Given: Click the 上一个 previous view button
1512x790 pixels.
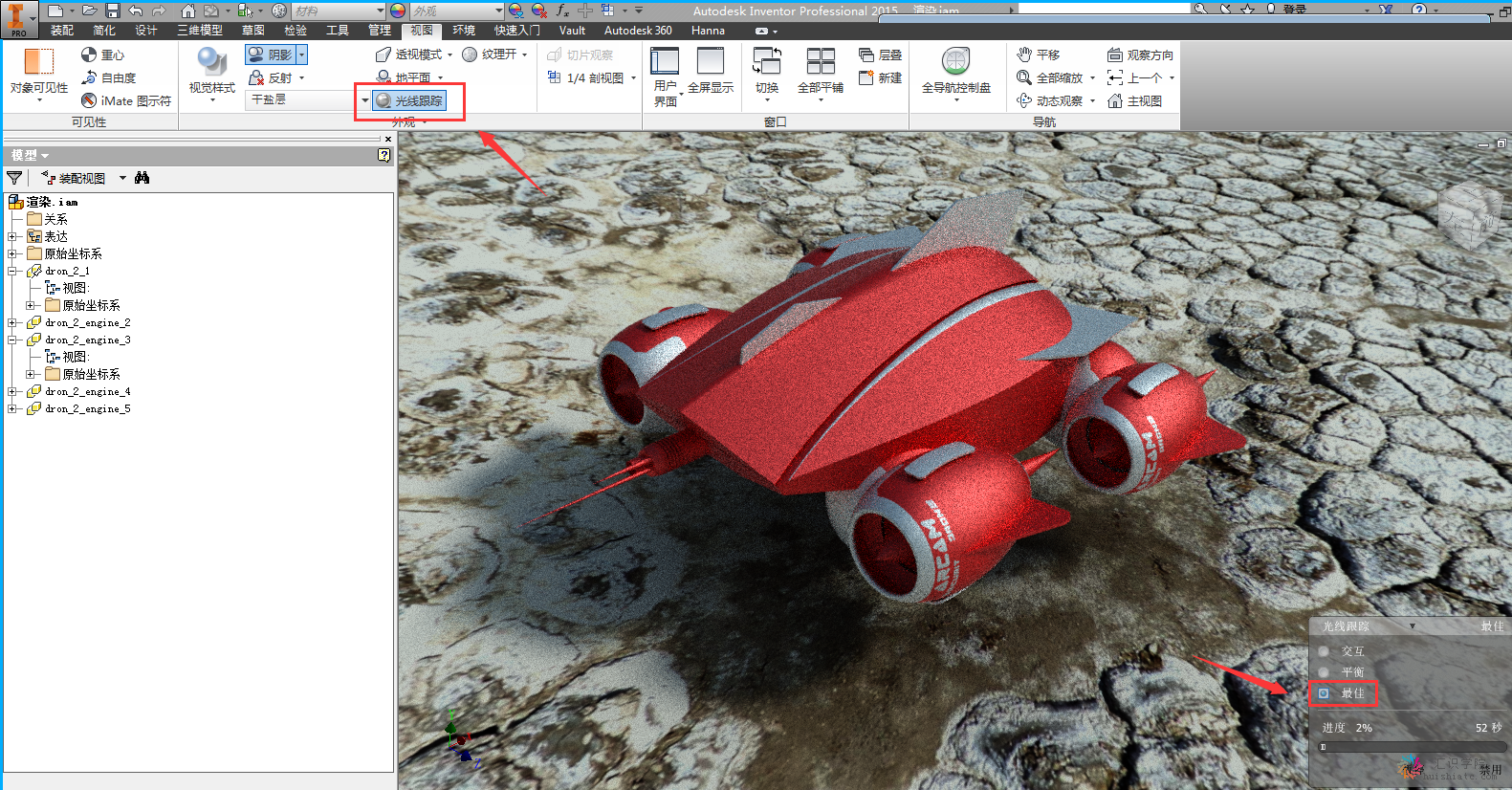Looking at the screenshot, I should tap(1134, 77).
